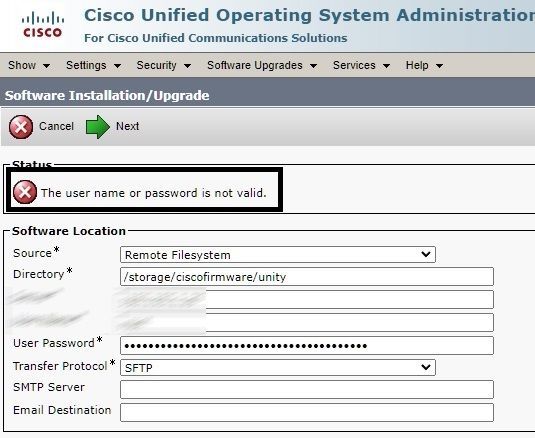Click the Next button label
The image size is (535, 438).
pos(127,126)
